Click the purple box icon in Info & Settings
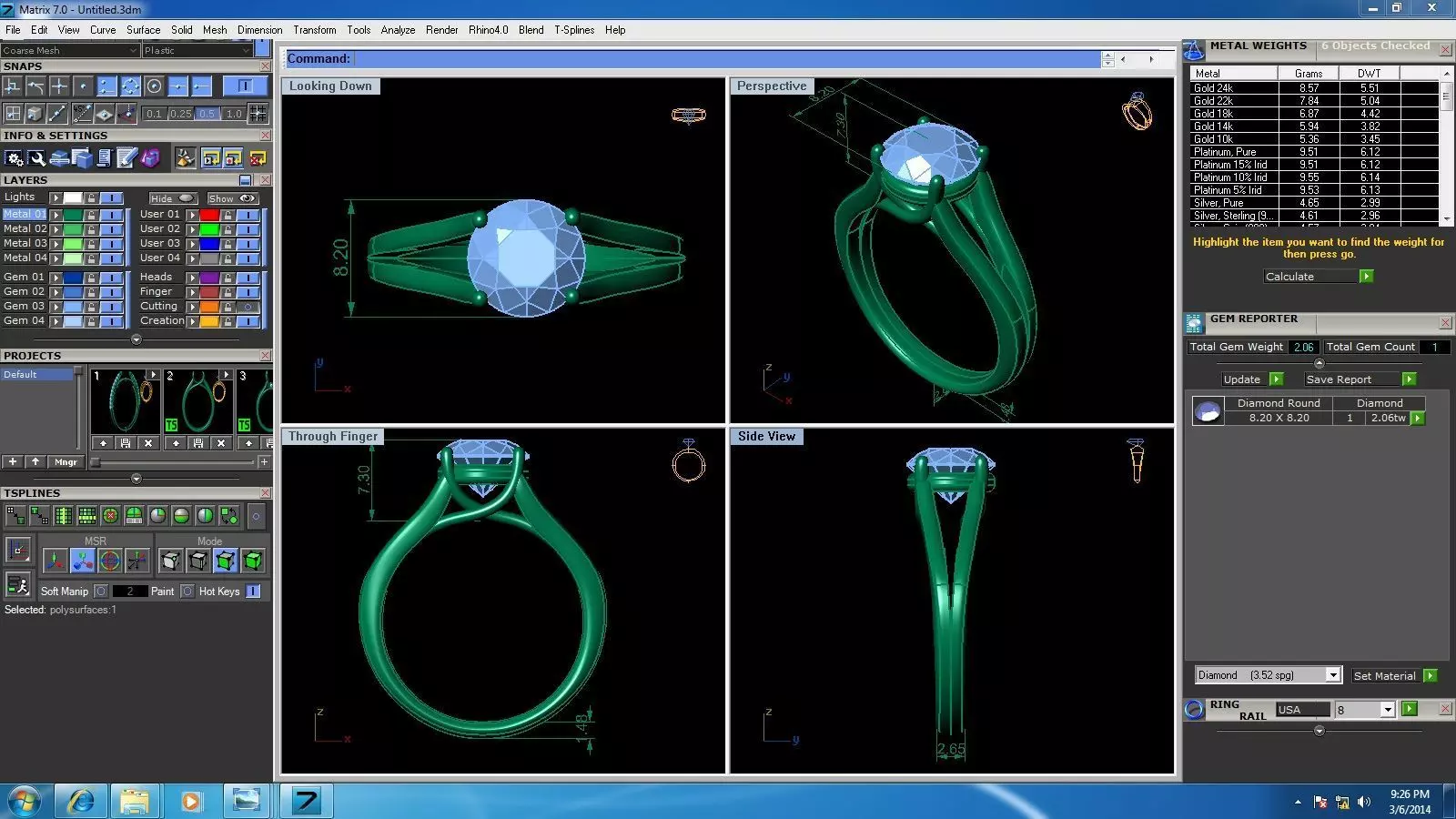Image resolution: width=1456 pixels, height=819 pixels. (150, 158)
